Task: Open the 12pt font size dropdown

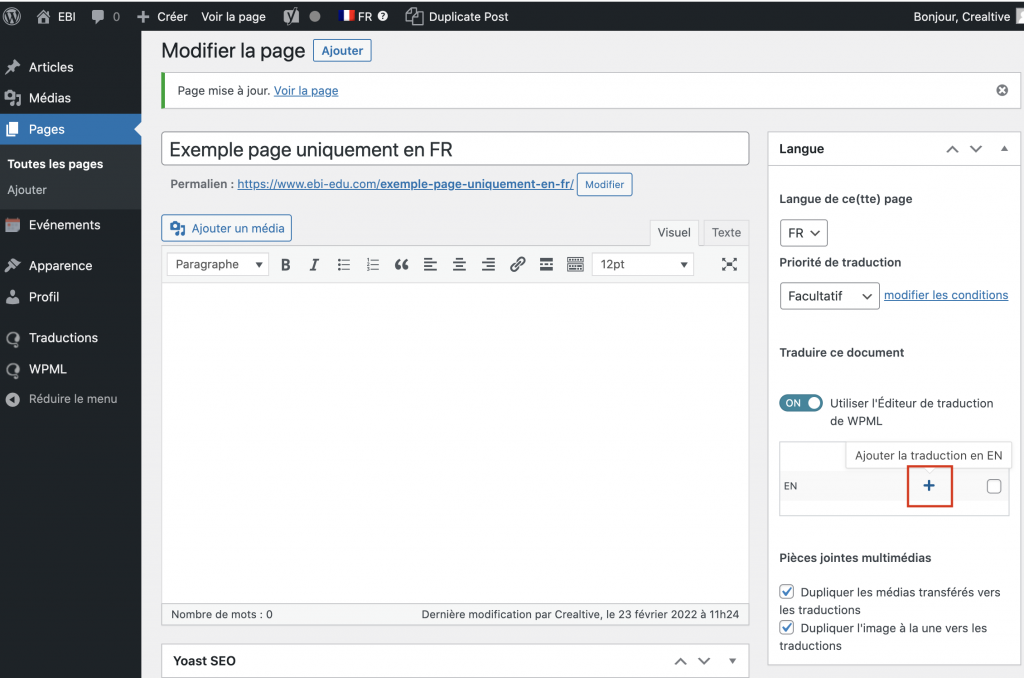Action: point(643,265)
